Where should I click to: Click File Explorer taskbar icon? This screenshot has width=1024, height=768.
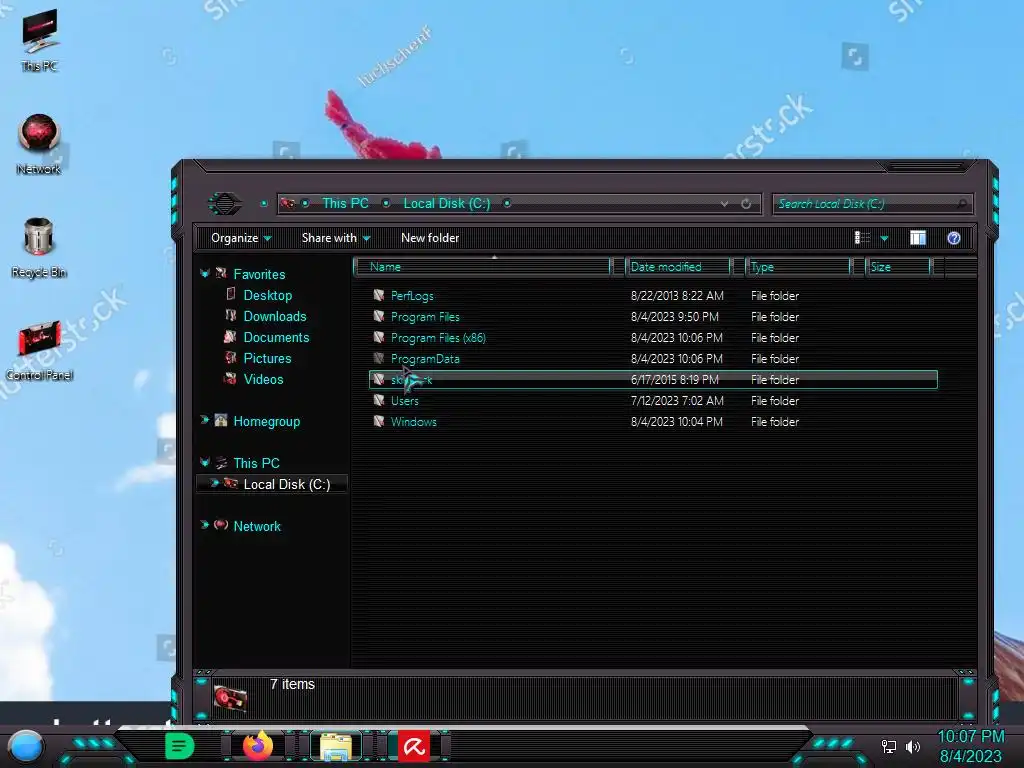tap(336, 746)
